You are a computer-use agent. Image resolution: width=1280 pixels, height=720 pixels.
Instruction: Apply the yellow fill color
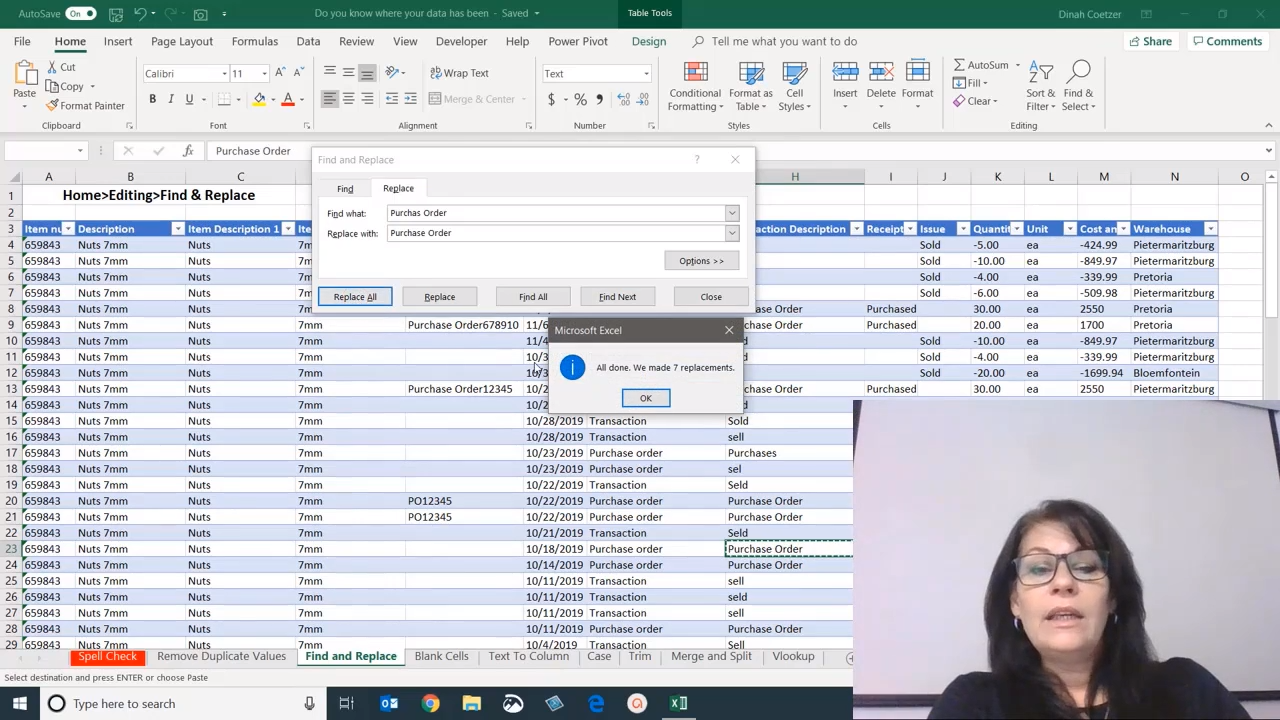coord(259,99)
